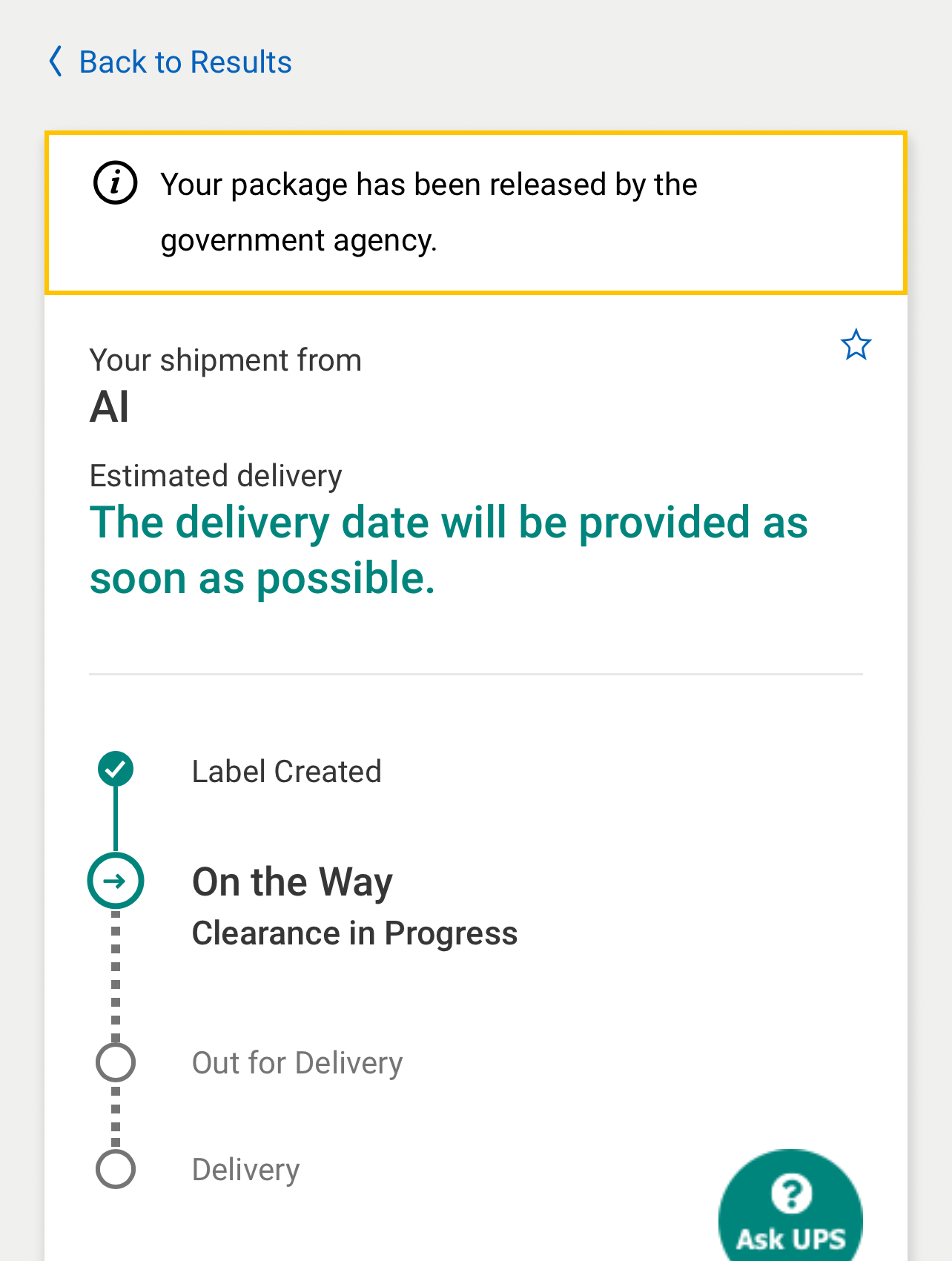Select the Out for Delivery step label
Viewport: 952px width, 1261px height.
pos(297,1063)
